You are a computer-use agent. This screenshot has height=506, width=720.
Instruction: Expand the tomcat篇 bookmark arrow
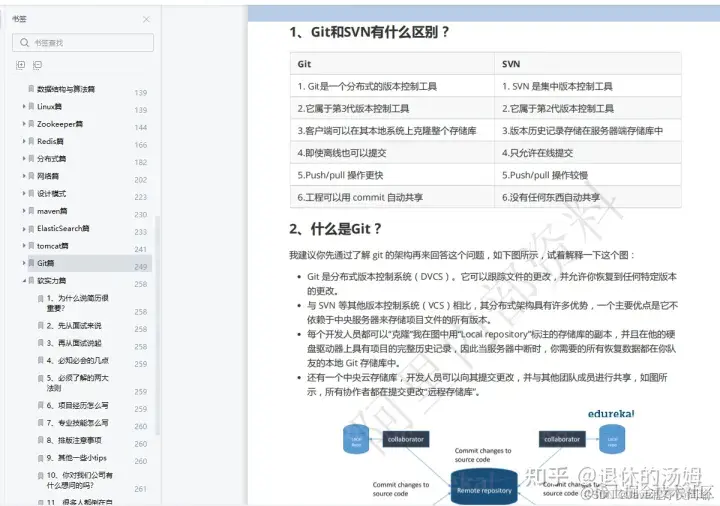(x=24, y=246)
